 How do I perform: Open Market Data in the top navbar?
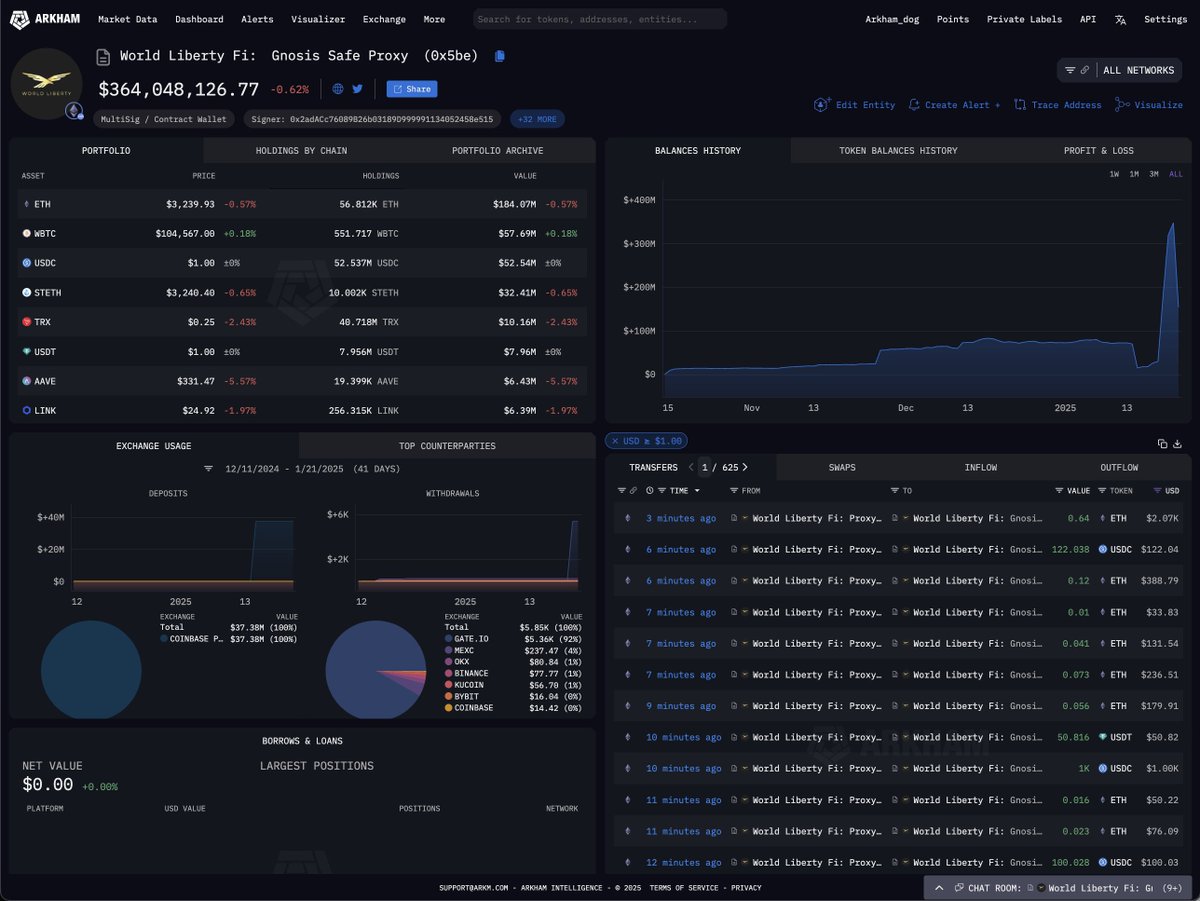click(127, 19)
